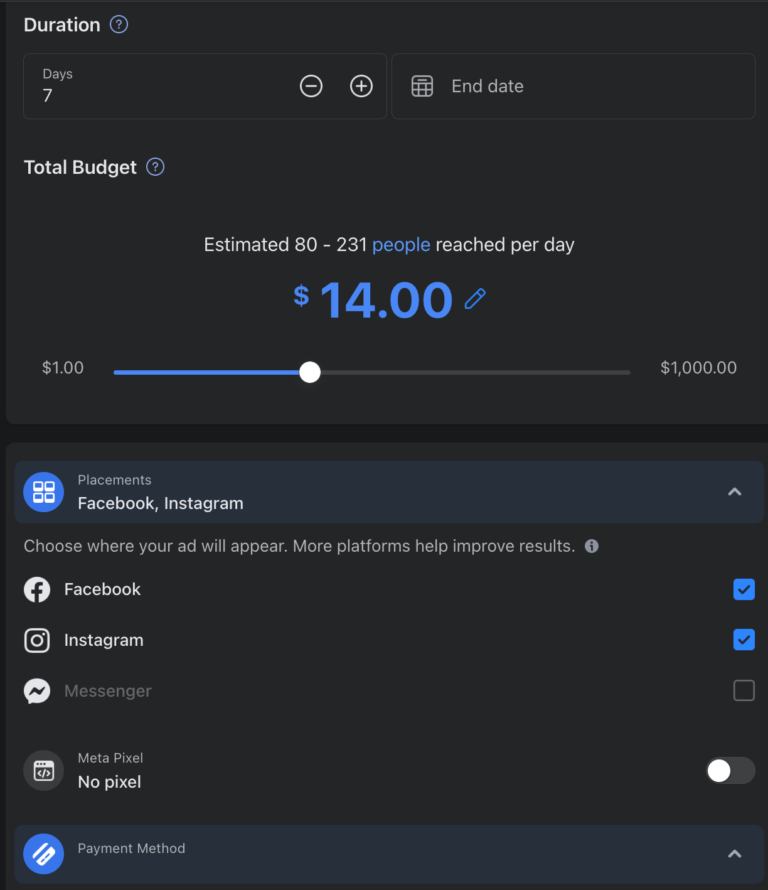Open the Total Budget help icon
This screenshot has height=890, width=768.
pos(155,167)
